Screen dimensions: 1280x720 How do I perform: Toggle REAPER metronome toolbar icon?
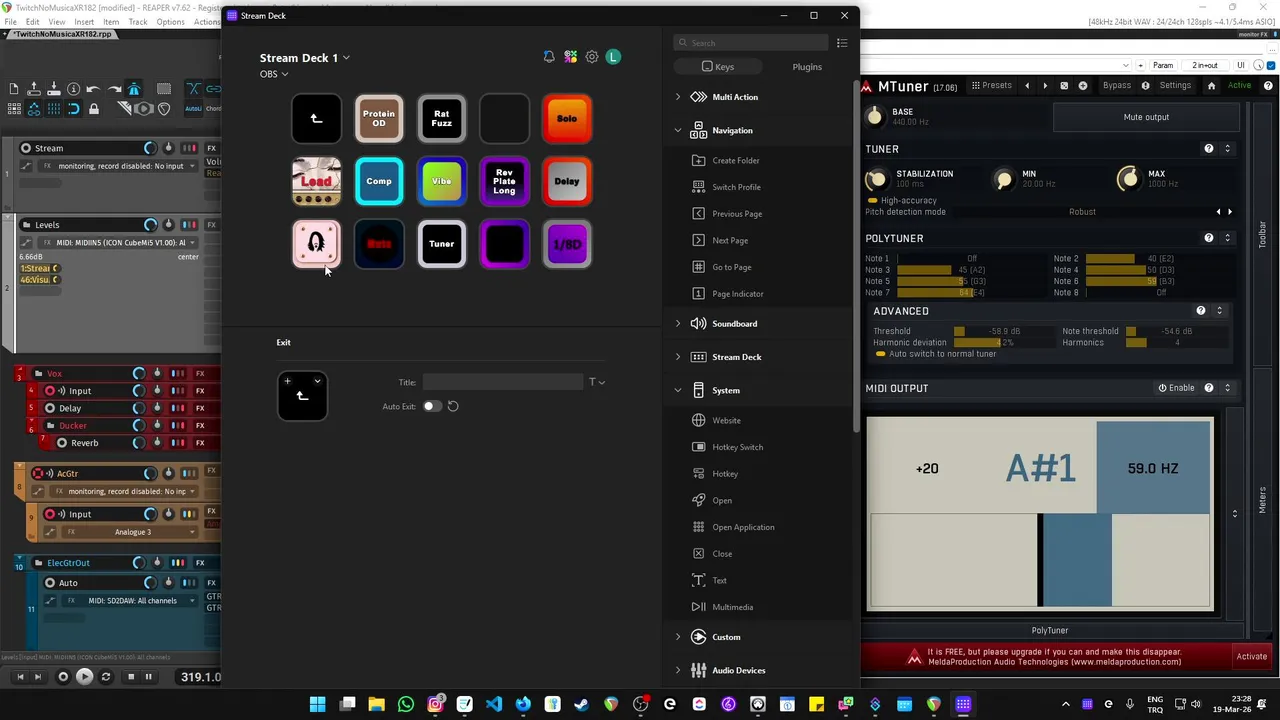click(133, 89)
